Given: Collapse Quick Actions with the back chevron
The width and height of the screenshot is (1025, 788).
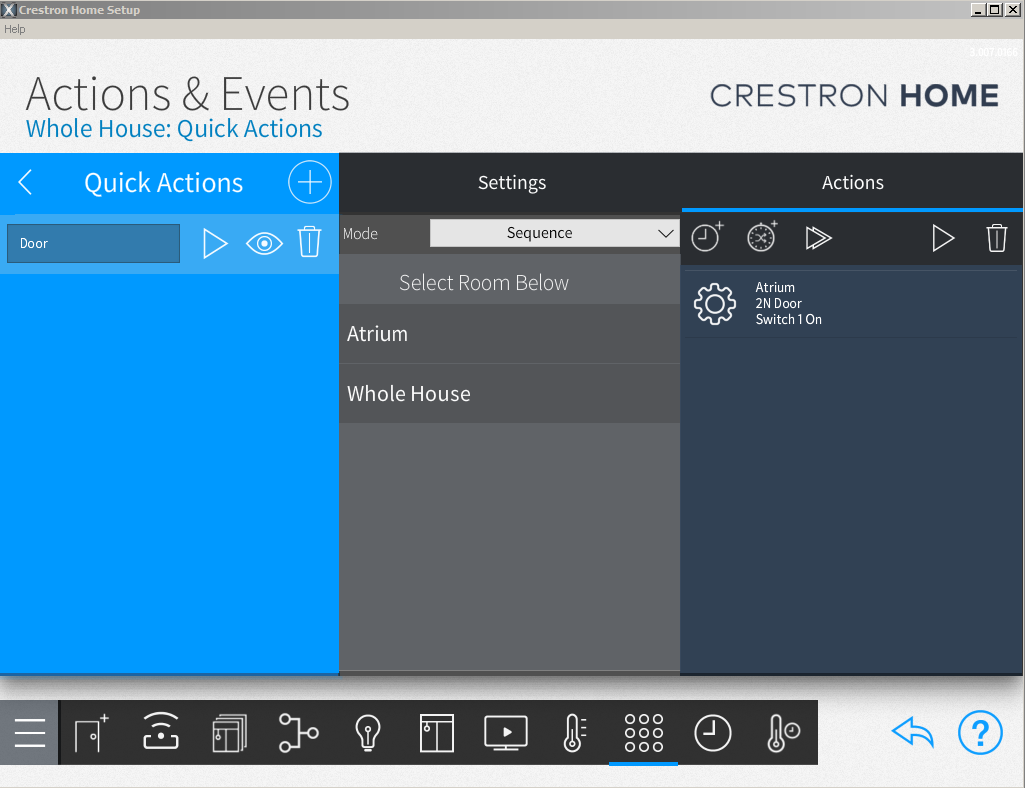Looking at the screenshot, I should [26, 182].
